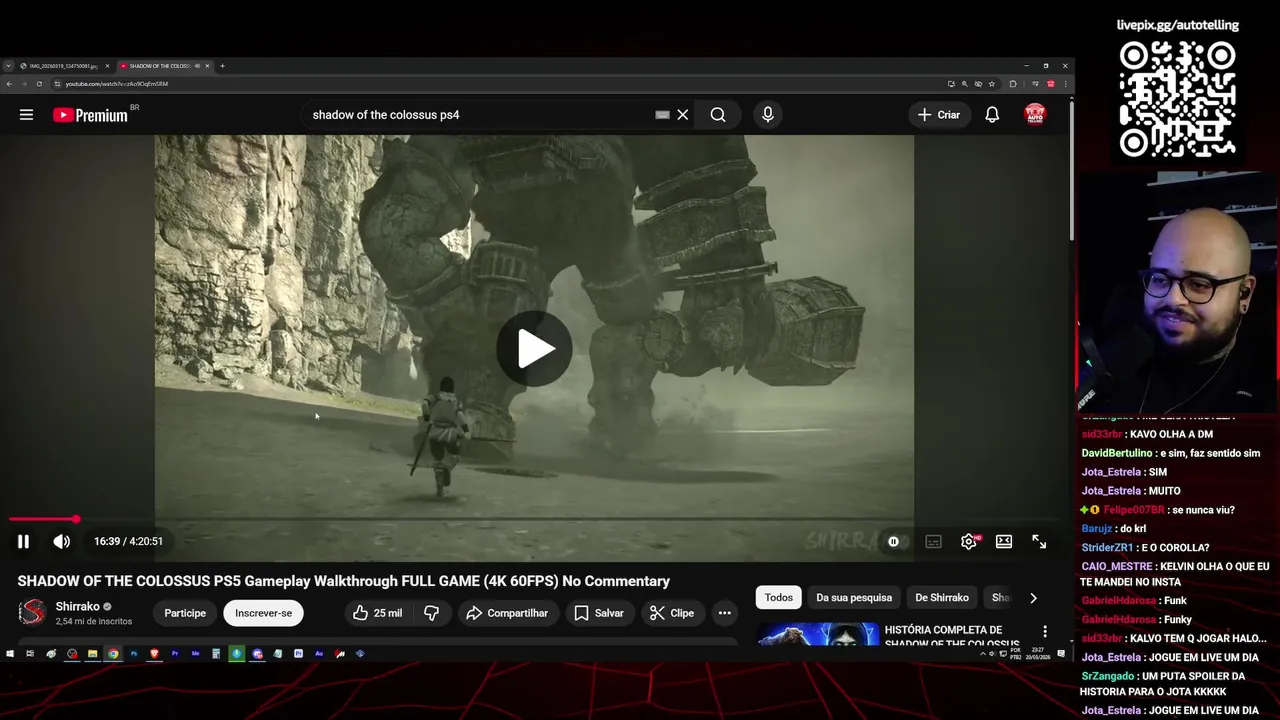Open the tab search dropdown in Chrome
1280x720 pixels.
8,66
